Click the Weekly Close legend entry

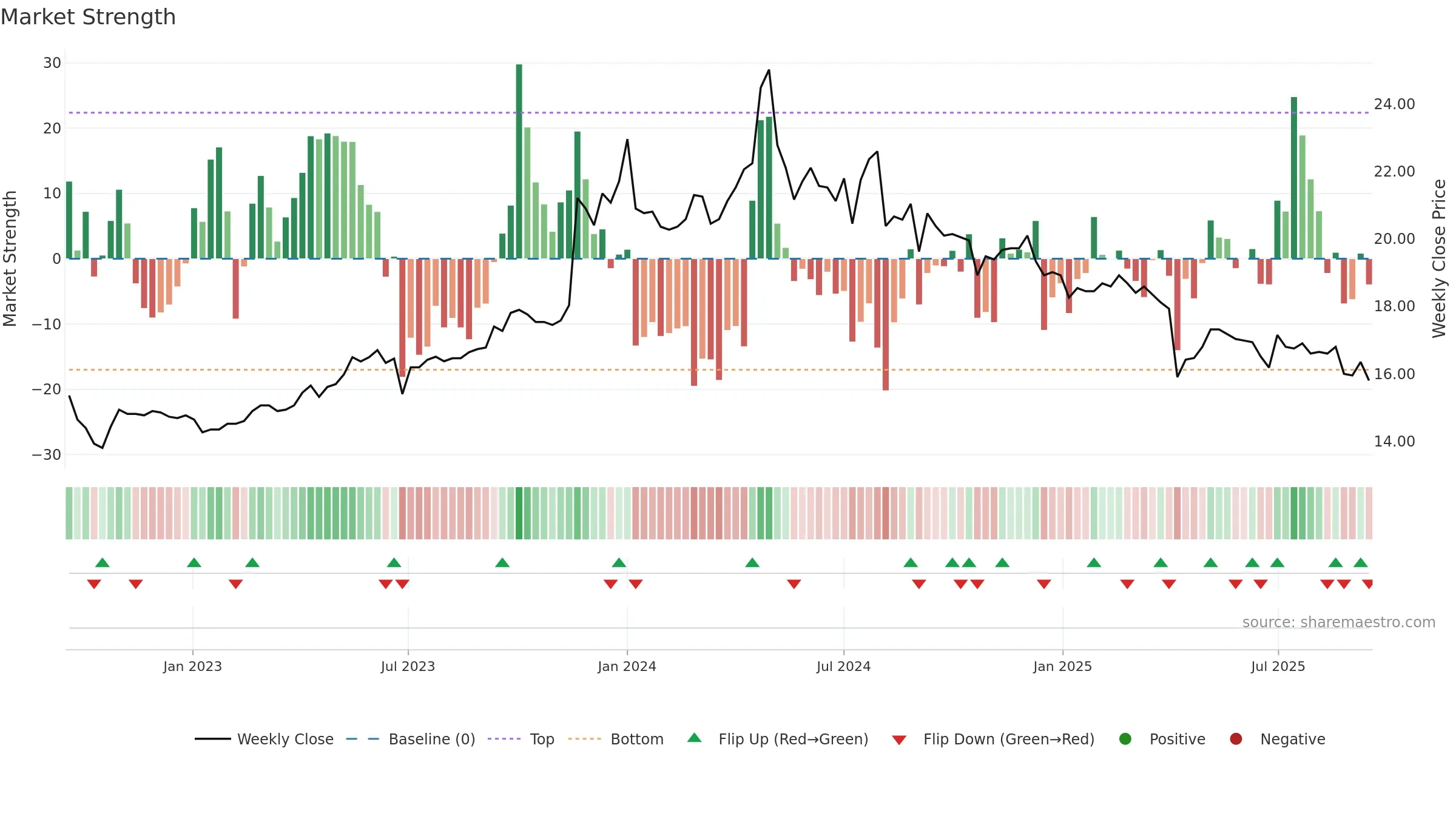pos(264,739)
